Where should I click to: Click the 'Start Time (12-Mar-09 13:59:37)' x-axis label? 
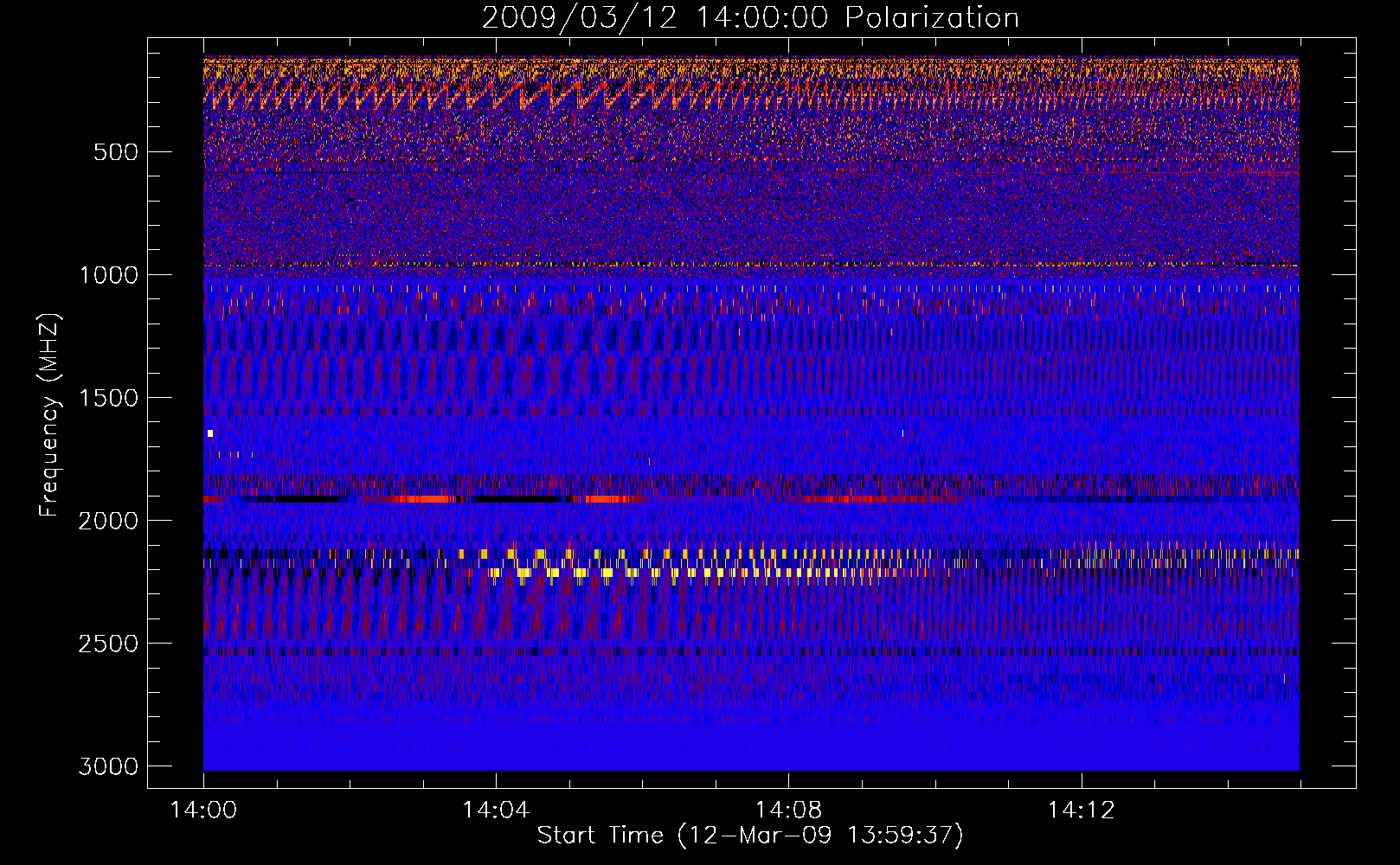750,836
